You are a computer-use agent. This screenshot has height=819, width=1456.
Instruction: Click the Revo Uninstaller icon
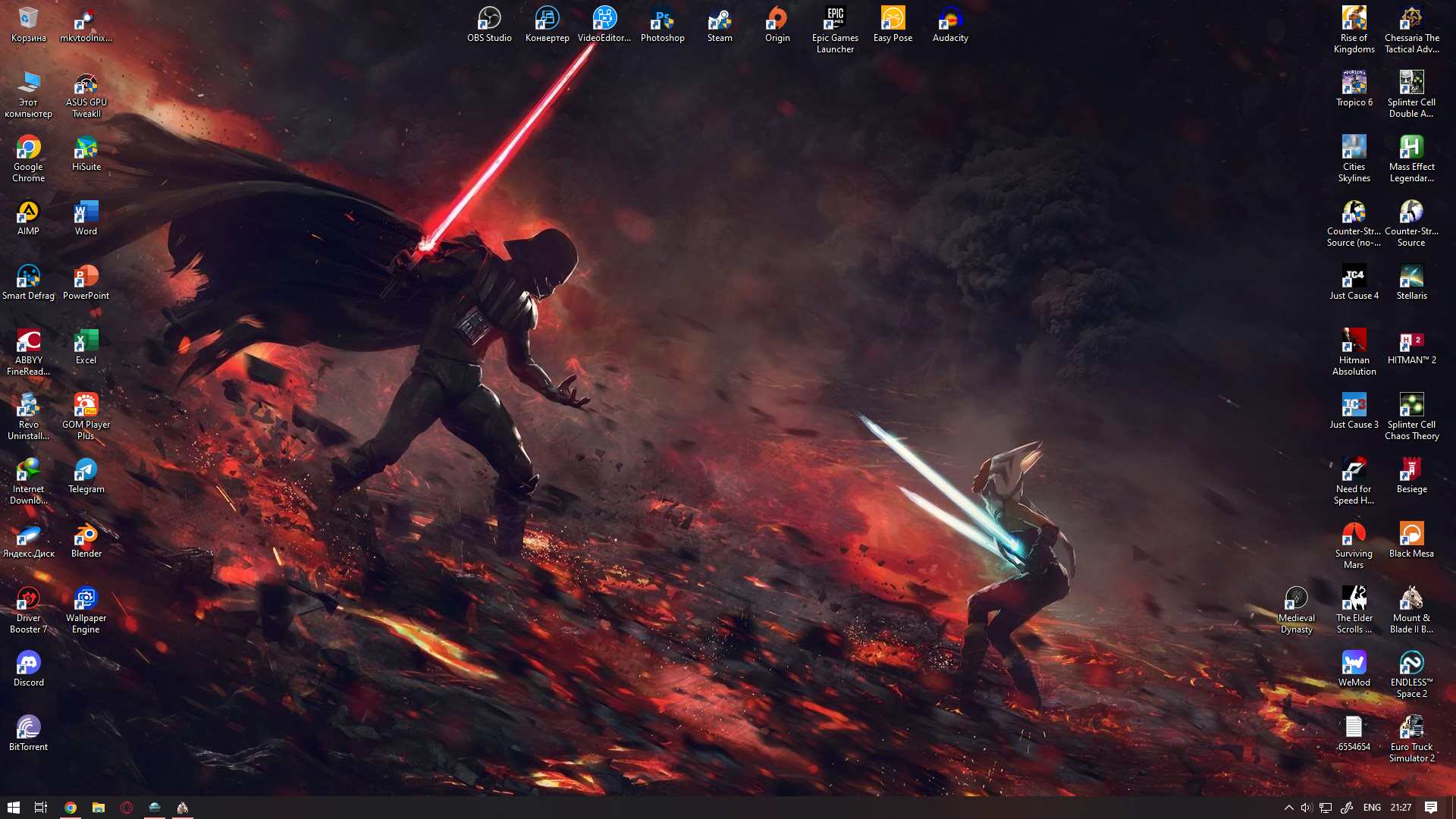pyautogui.click(x=28, y=416)
